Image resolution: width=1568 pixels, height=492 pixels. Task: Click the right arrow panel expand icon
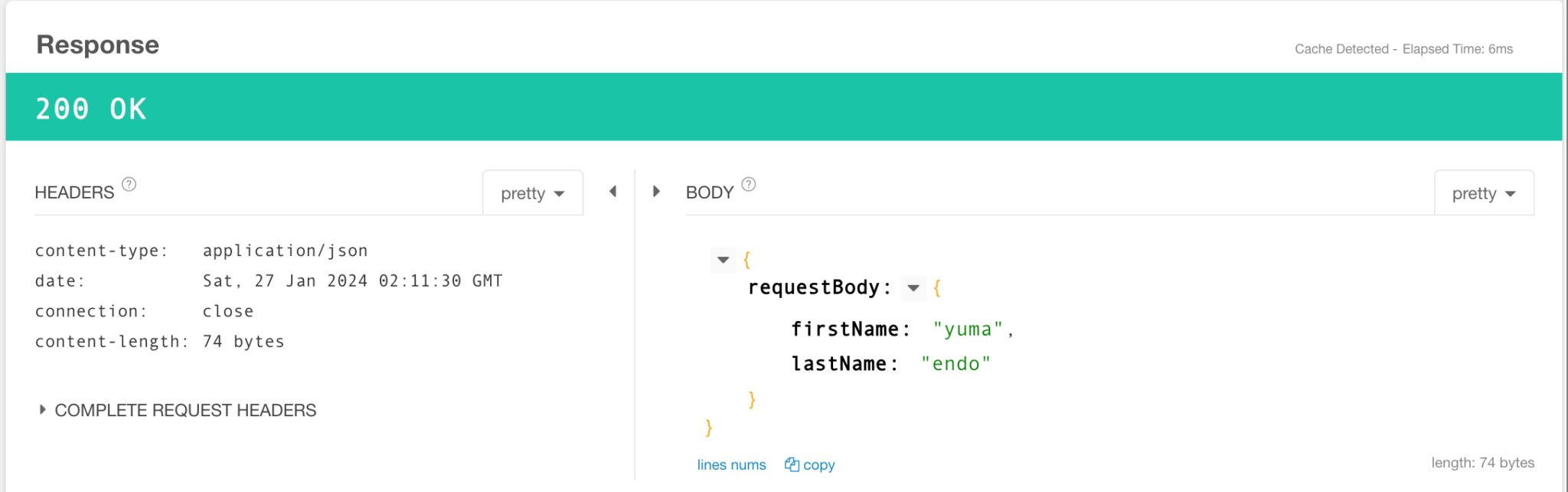coord(656,192)
